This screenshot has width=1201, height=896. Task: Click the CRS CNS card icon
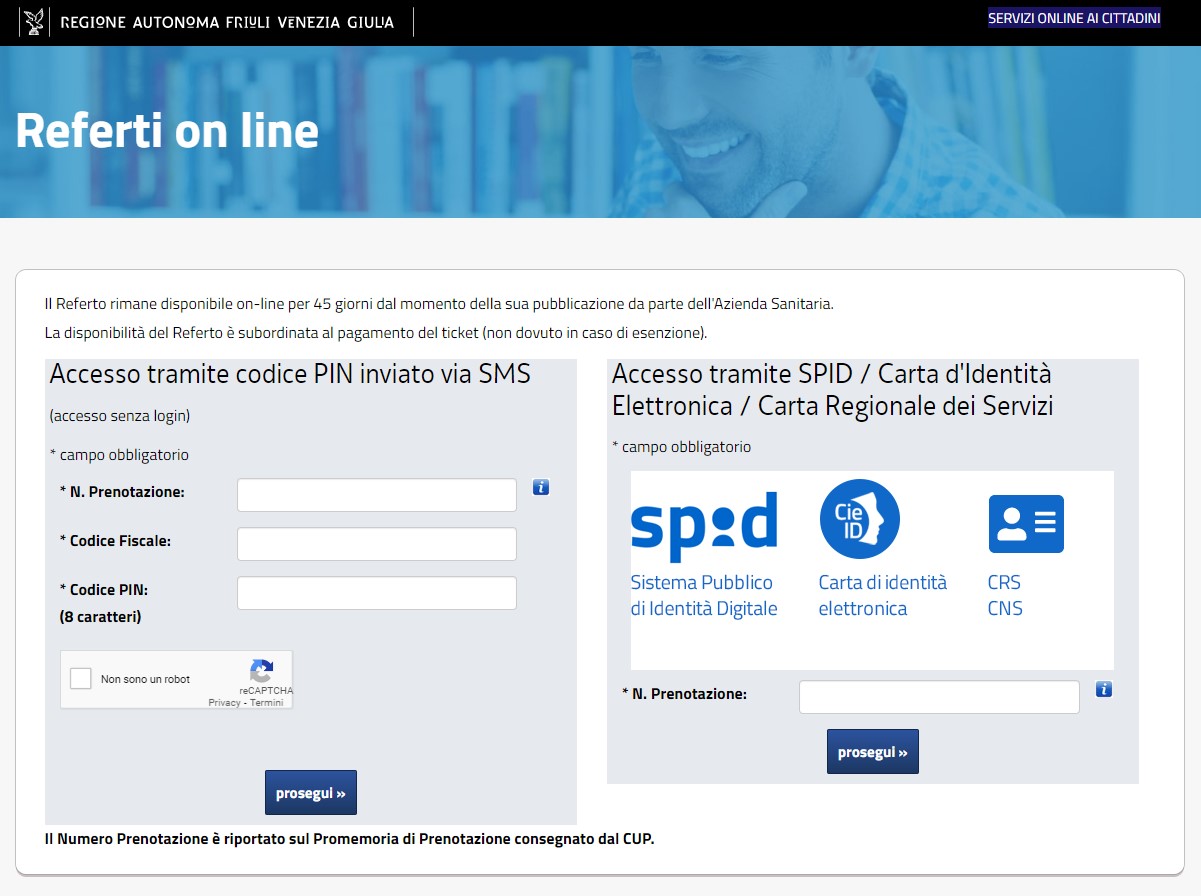click(x=1025, y=524)
